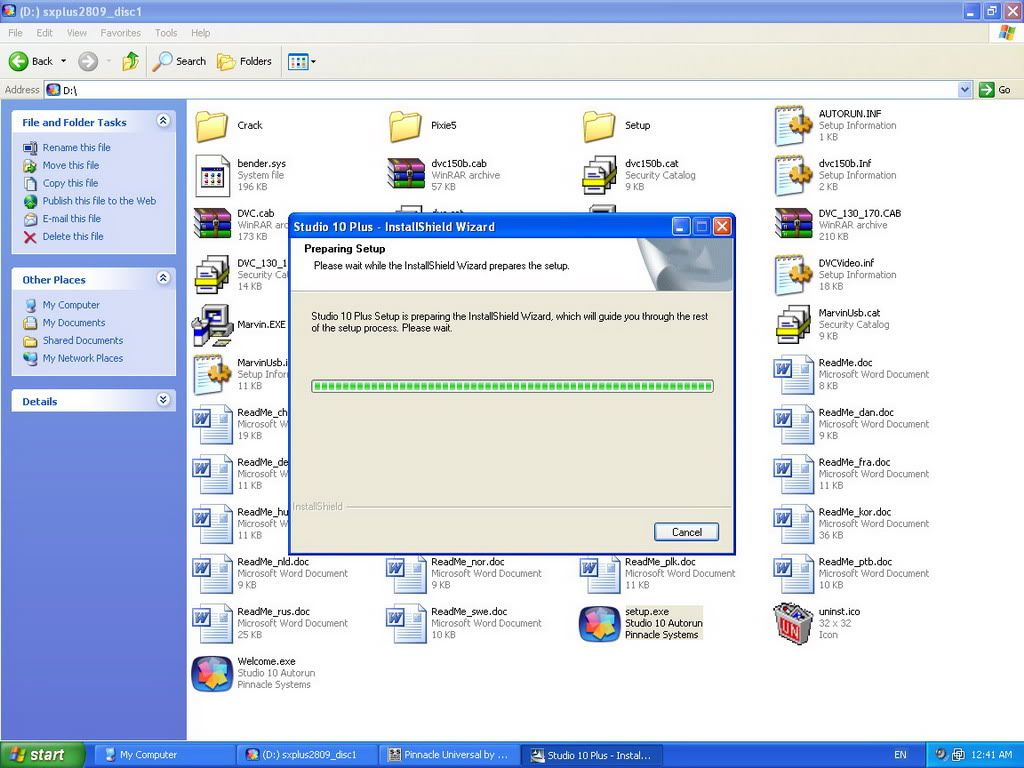
Task: Open the Address bar dropdown arrow
Action: [965, 89]
